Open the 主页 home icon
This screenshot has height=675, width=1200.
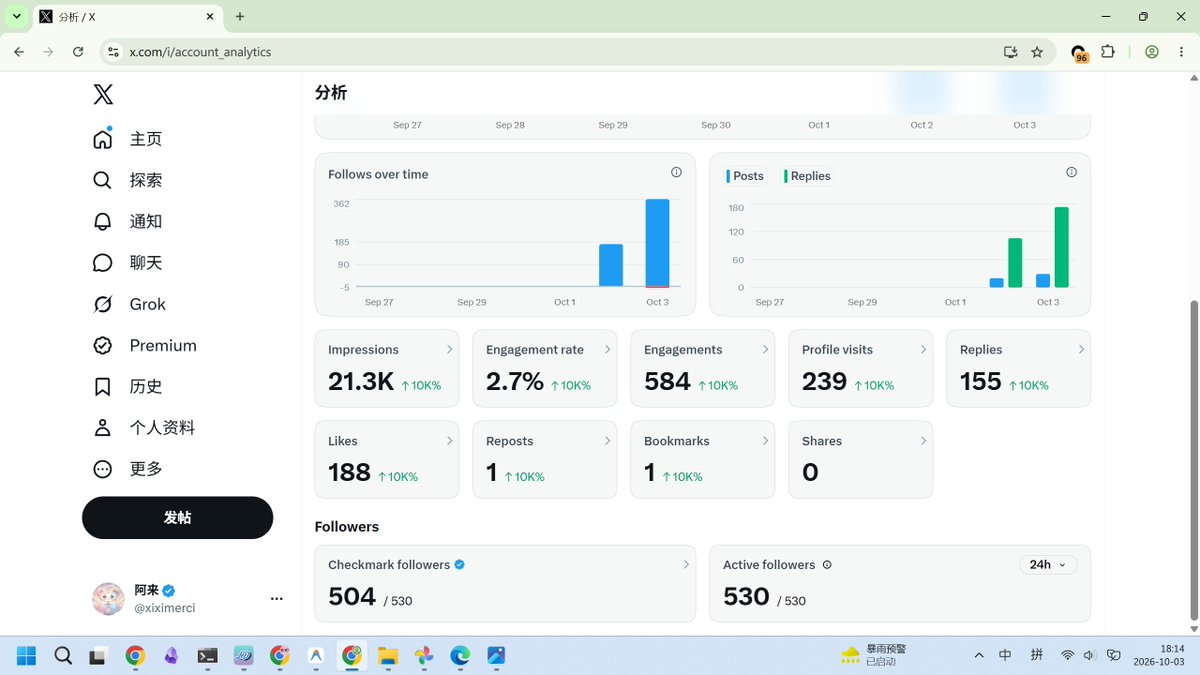click(102, 139)
